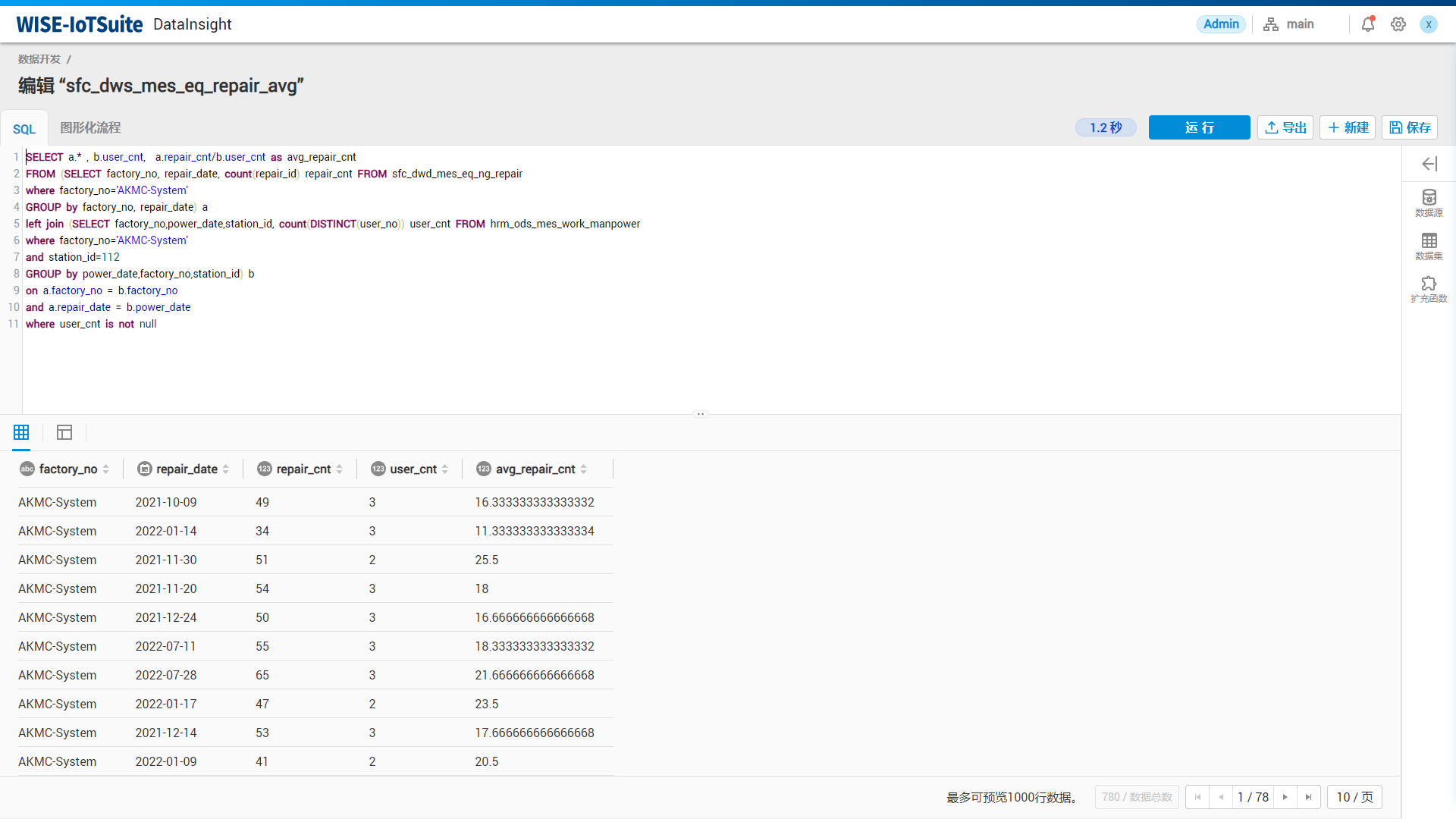Viewport: 1456px width, 819px height.
Task: Switch to the 图形化流程 tab
Action: (90, 128)
